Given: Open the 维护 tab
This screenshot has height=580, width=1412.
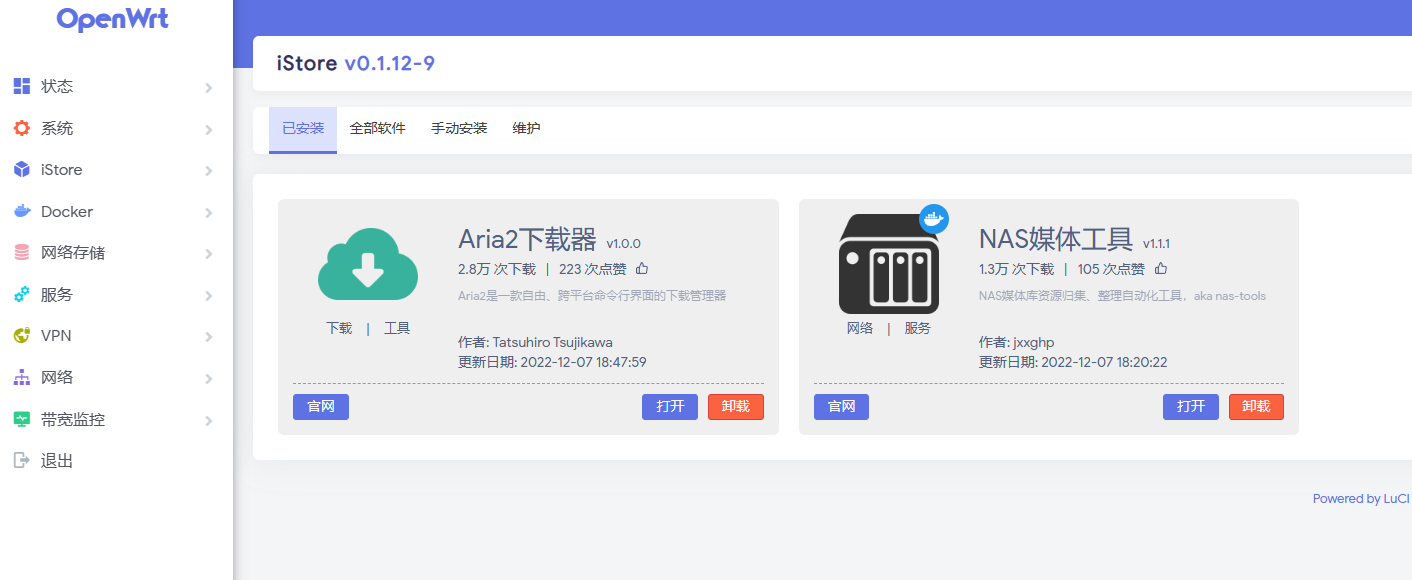Looking at the screenshot, I should 526,129.
